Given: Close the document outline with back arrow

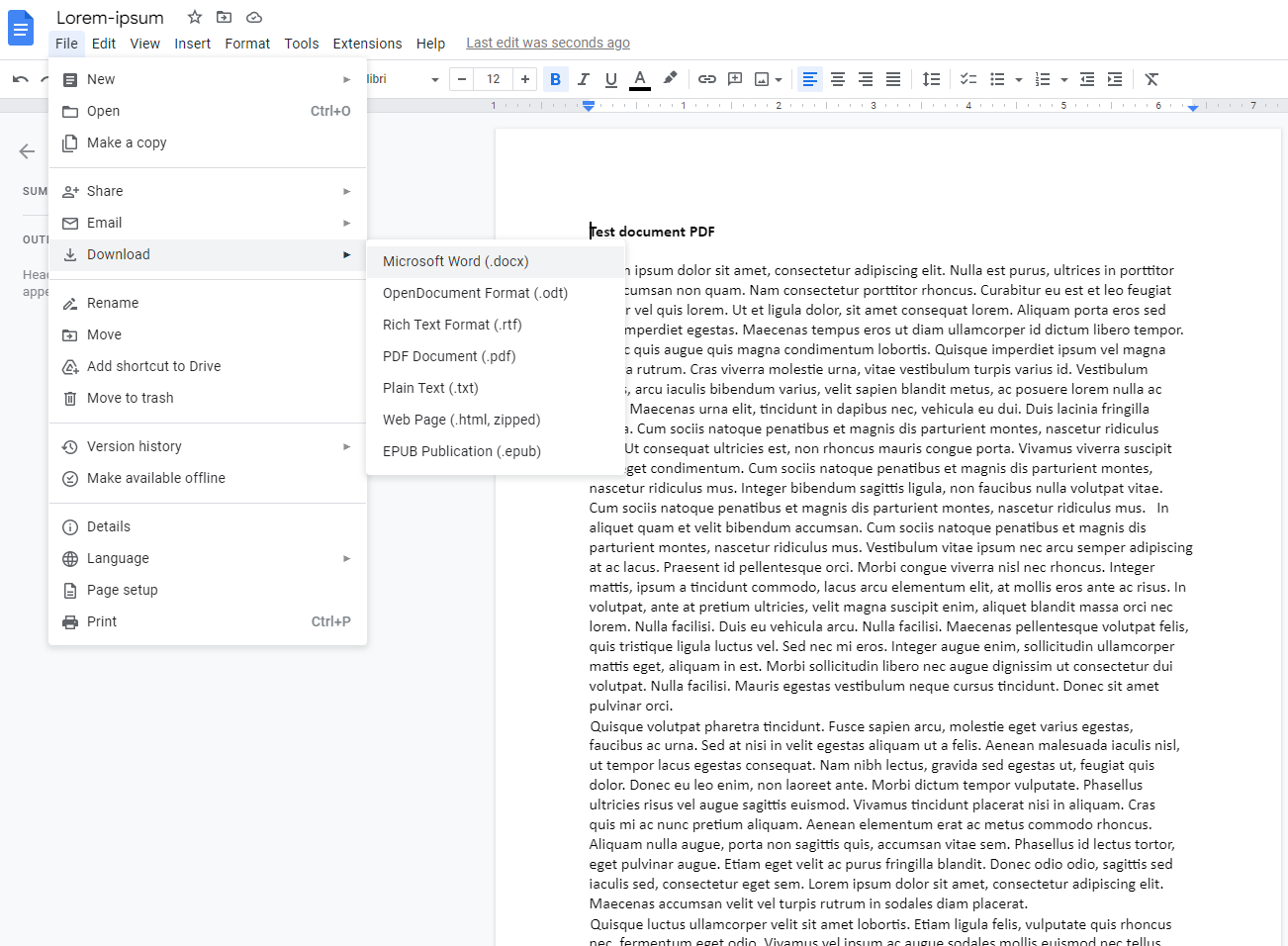Looking at the screenshot, I should click(x=27, y=151).
